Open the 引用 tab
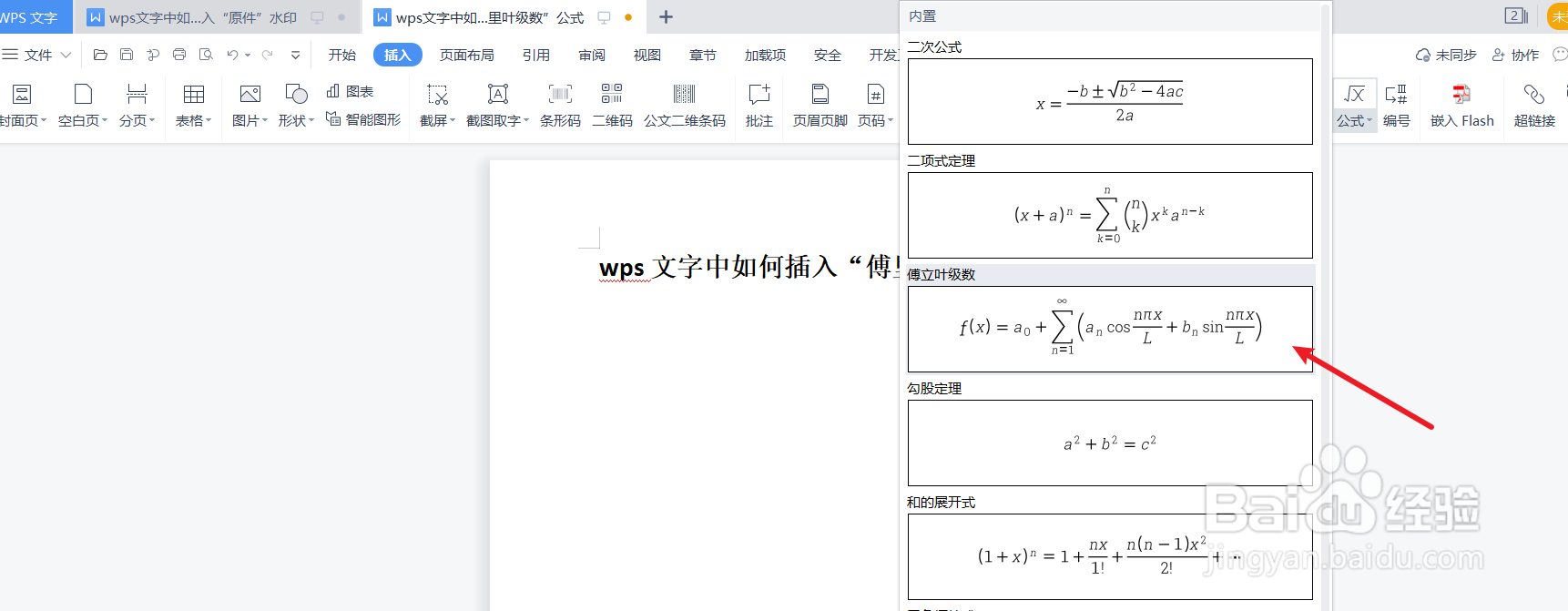 [536, 55]
